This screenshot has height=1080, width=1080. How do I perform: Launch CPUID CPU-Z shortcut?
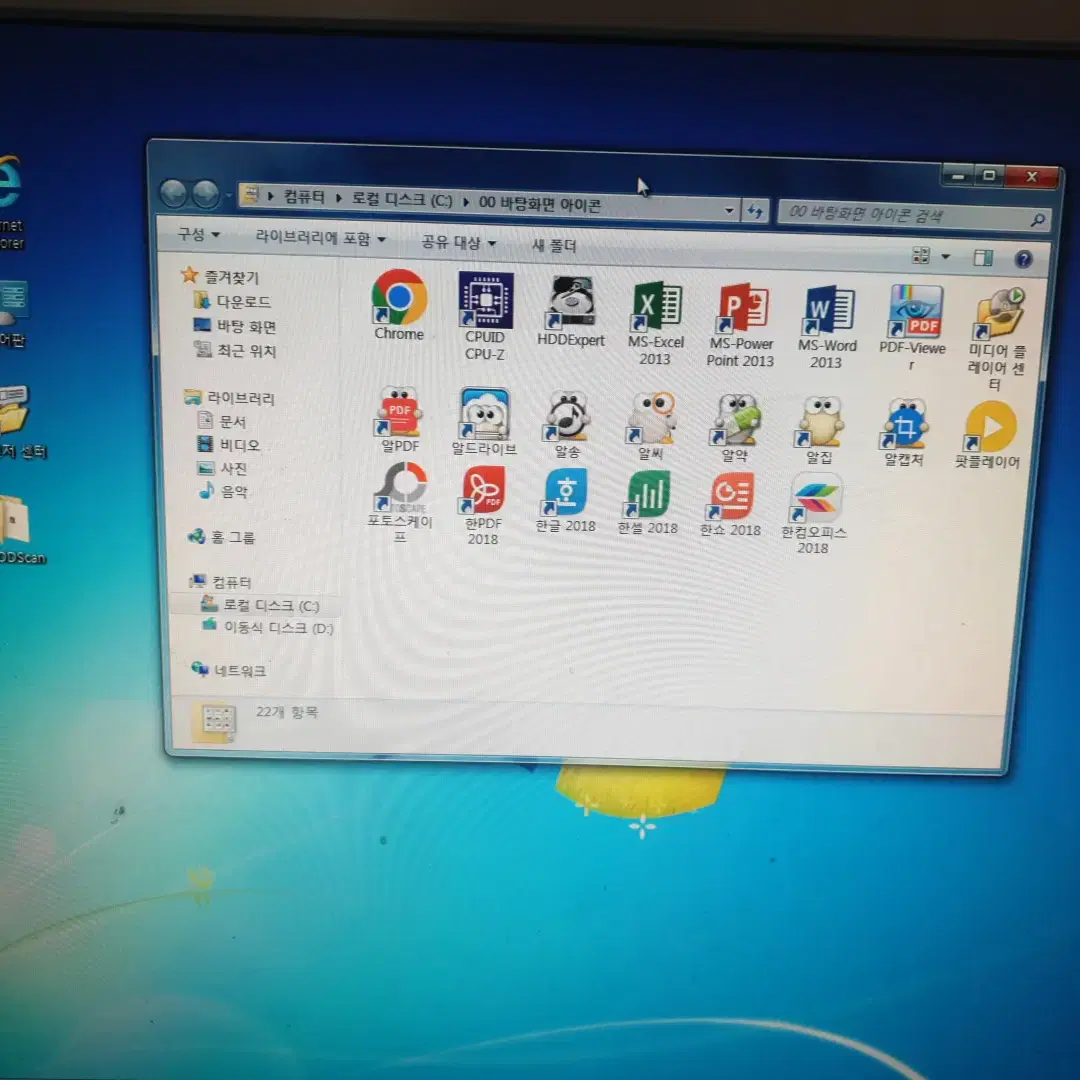(x=486, y=316)
